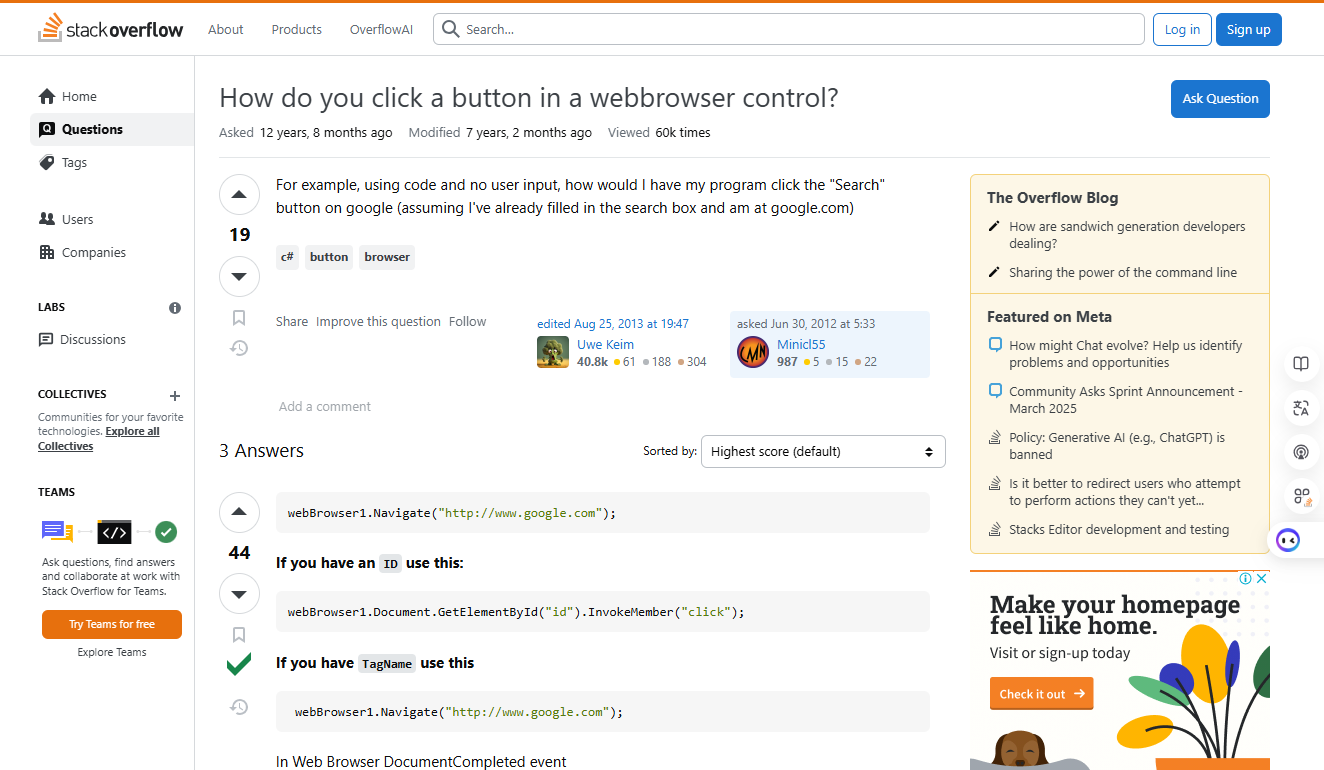1324x770 pixels.
Task: Open the sandwich generation developers blog post
Action: click(x=1127, y=235)
